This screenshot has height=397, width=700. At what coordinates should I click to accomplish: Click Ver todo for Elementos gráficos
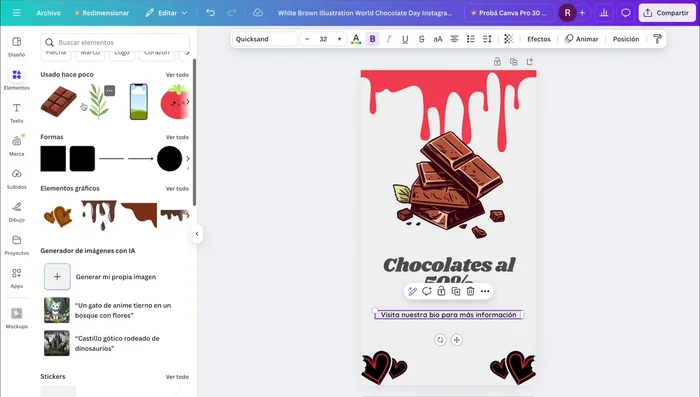(177, 188)
